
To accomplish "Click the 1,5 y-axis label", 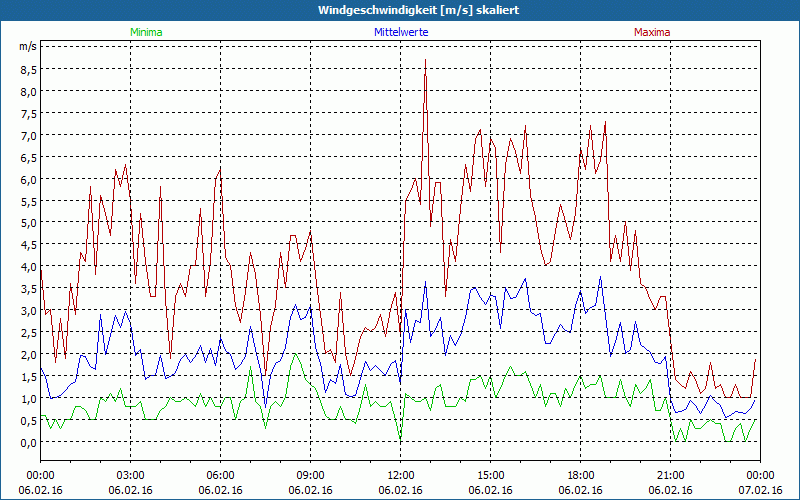I will point(28,377).
